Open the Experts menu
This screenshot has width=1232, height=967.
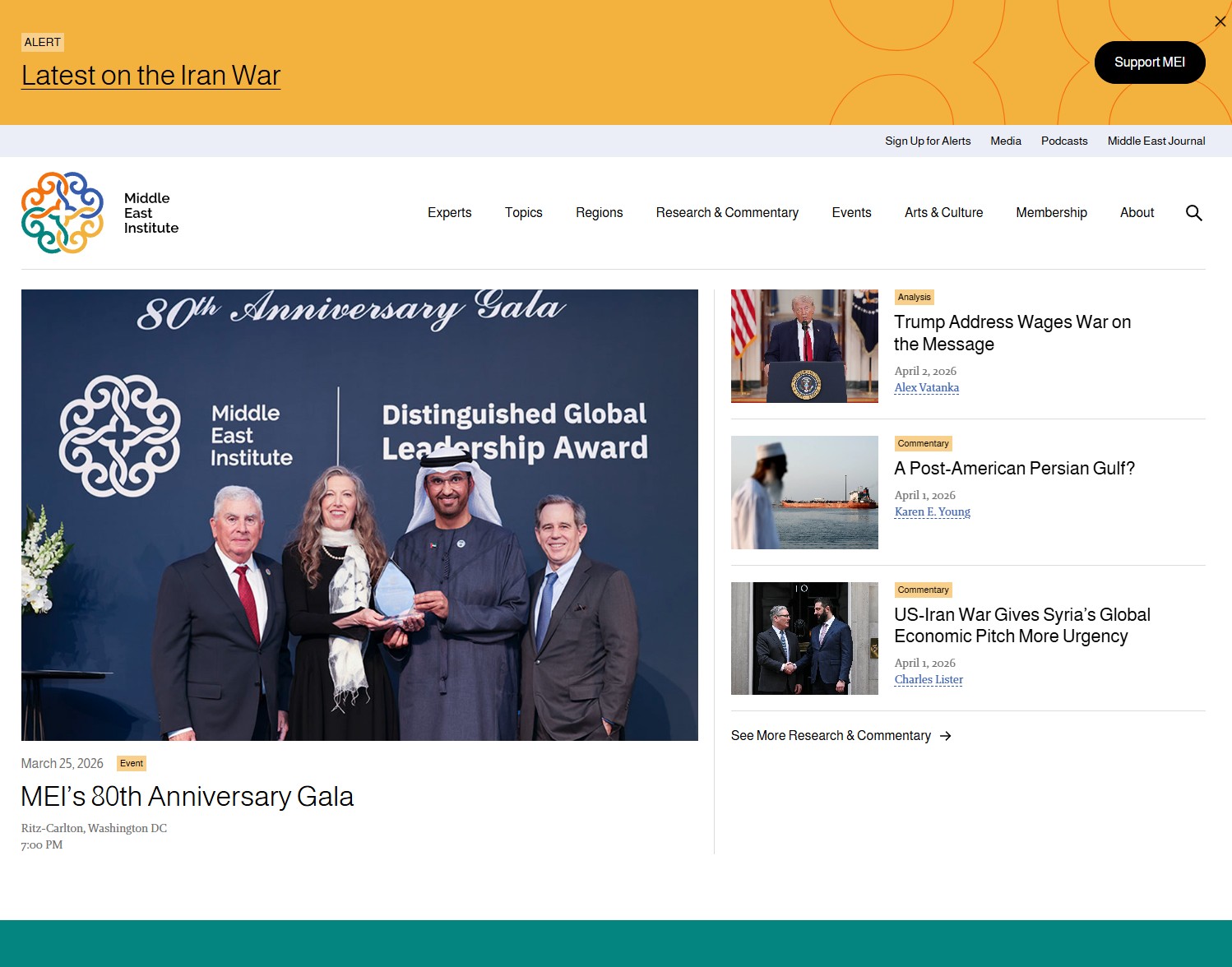click(x=449, y=213)
